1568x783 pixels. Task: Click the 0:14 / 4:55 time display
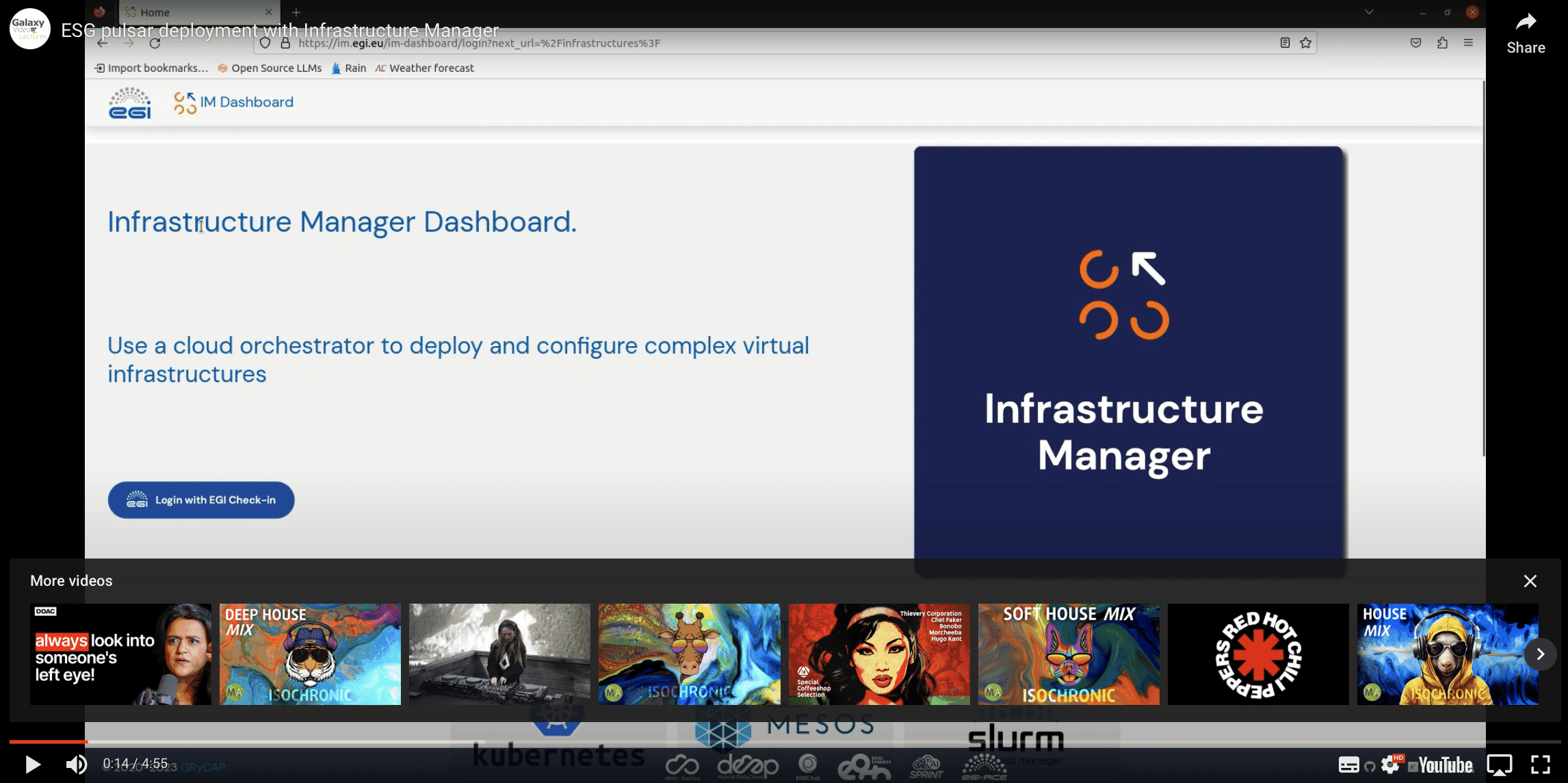pyautogui.click(x=135, y=764)
